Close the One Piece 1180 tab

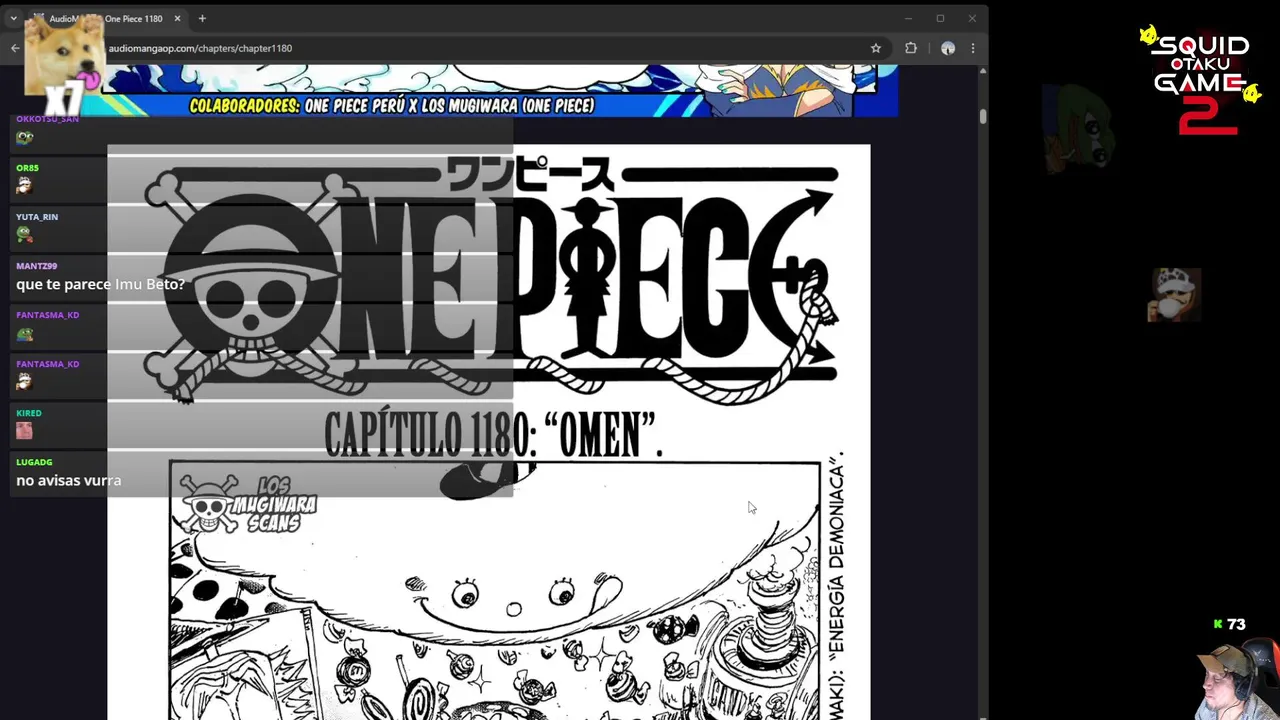coord(178,18)
